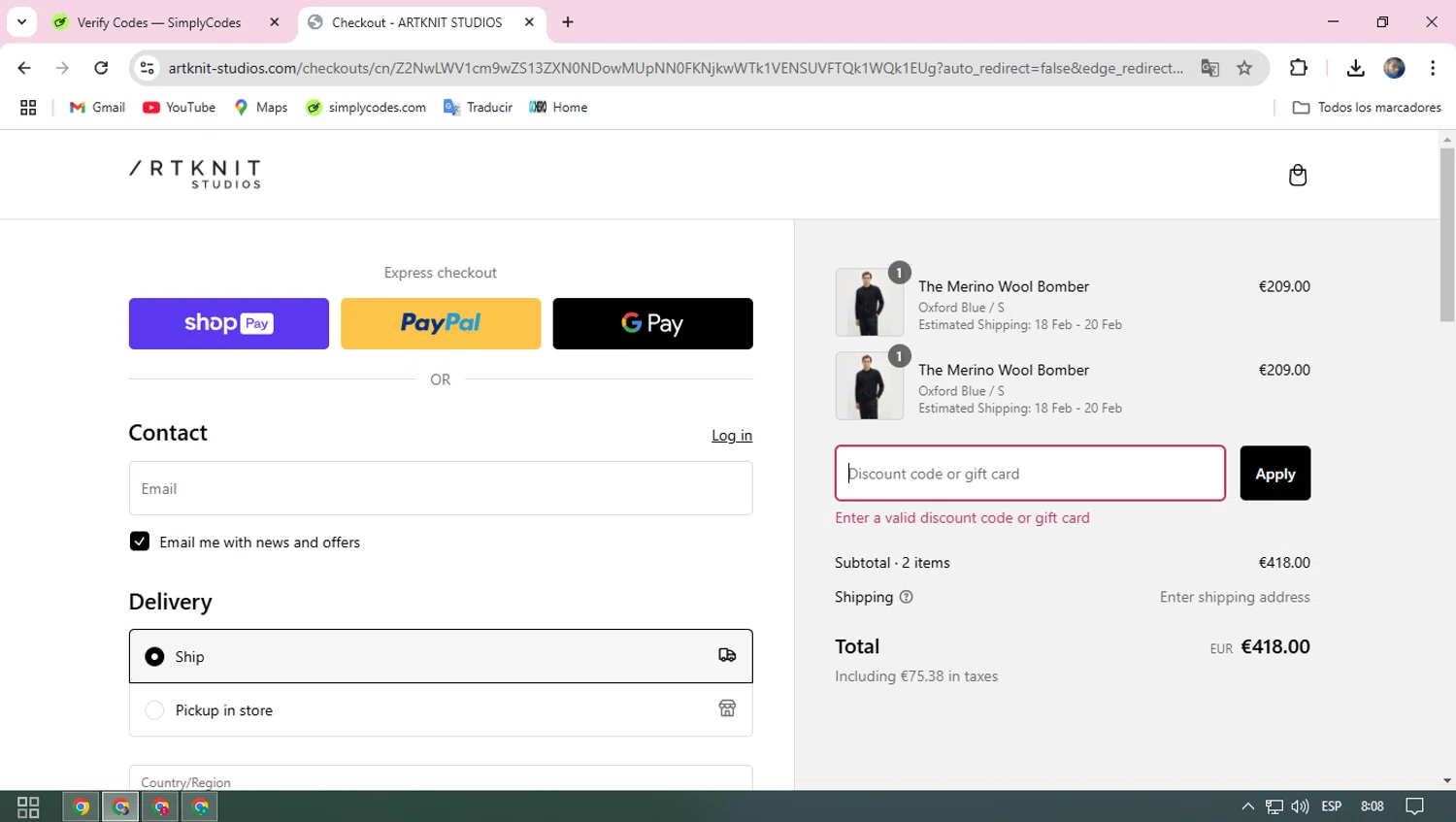Screen dimensions: 1456x822
Task: Click the 'Enter a valid discount code' error text
Action: (962, 518)
